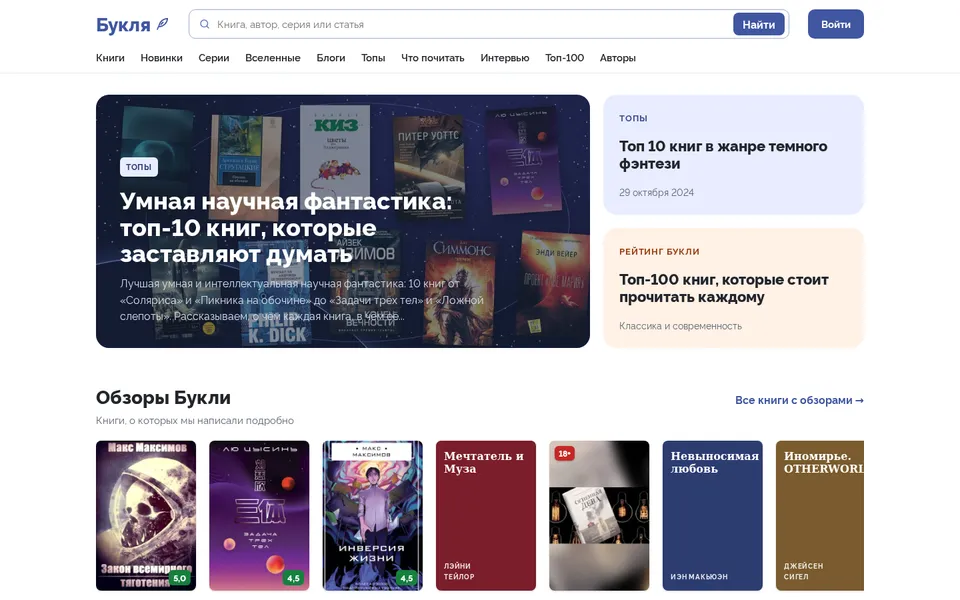Open the Что почитать menu item
This screenshot has height=600, width=960.
(433, 58)
